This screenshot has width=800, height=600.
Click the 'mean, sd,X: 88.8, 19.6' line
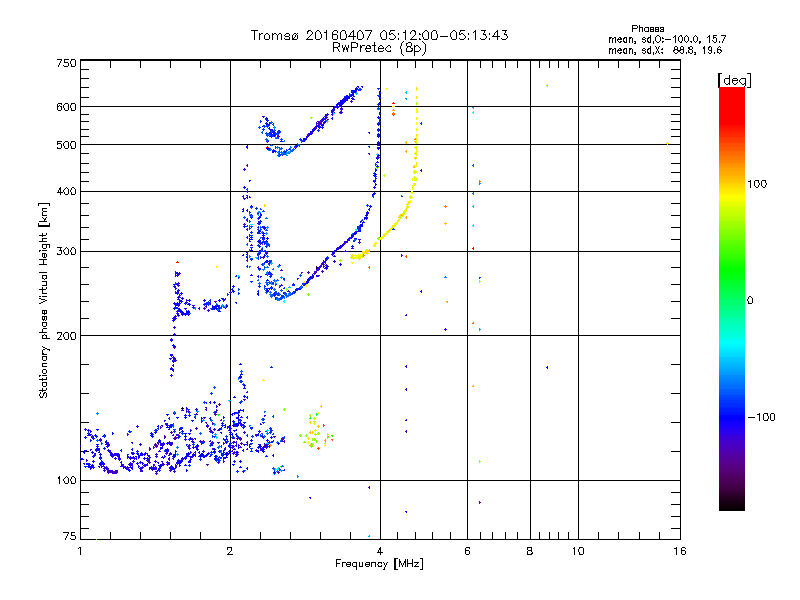click(665, 50)
